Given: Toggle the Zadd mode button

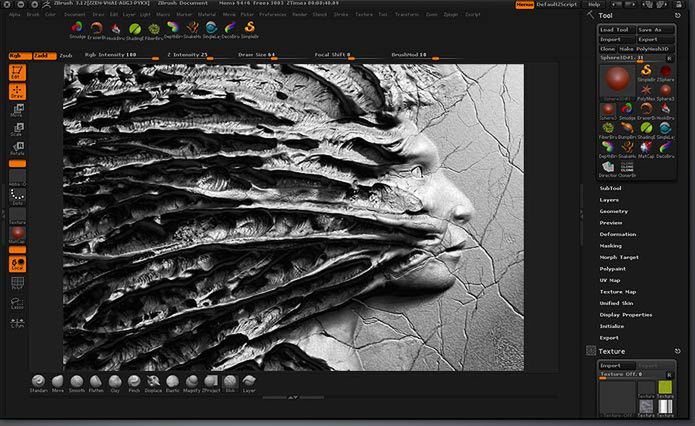Looking at the screenshot, I should [x=45, y=56].
